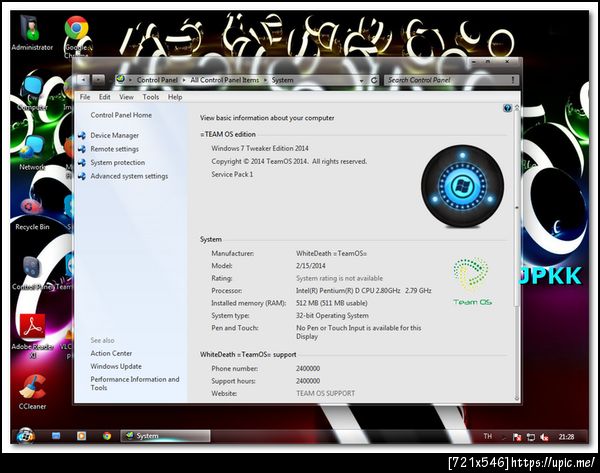Click the System window vertical scrollbar
This screenshot has height=473, width=600.
coord(517,253)
